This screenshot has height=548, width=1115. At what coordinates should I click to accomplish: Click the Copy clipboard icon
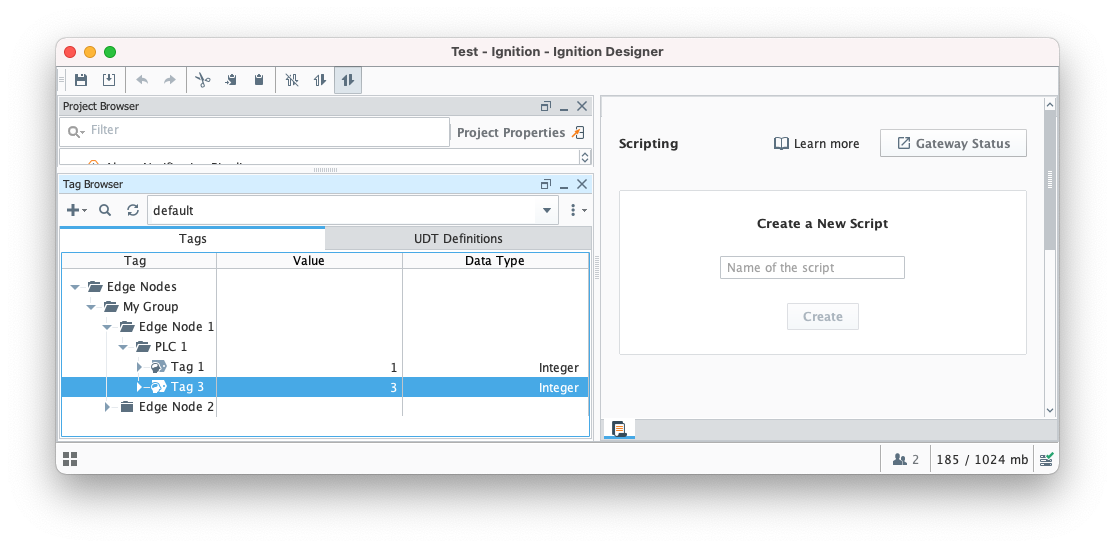pos(231,80)
